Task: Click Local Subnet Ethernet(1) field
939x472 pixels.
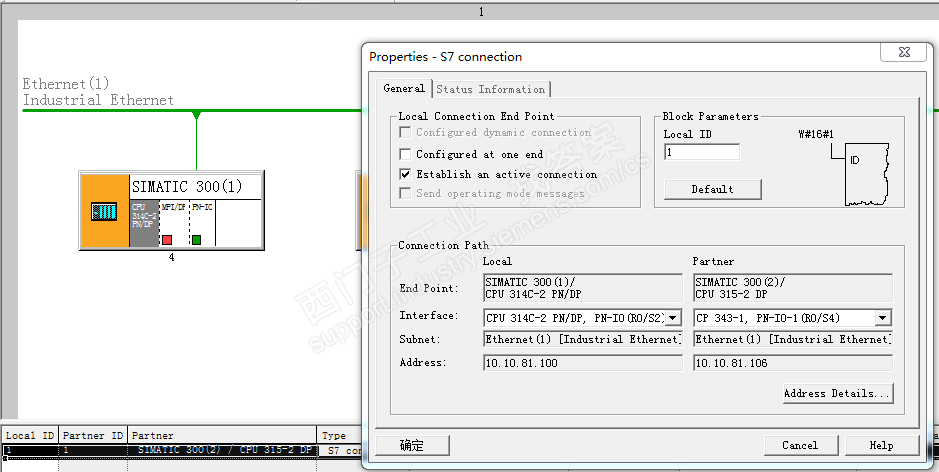Action: [583, 339]
